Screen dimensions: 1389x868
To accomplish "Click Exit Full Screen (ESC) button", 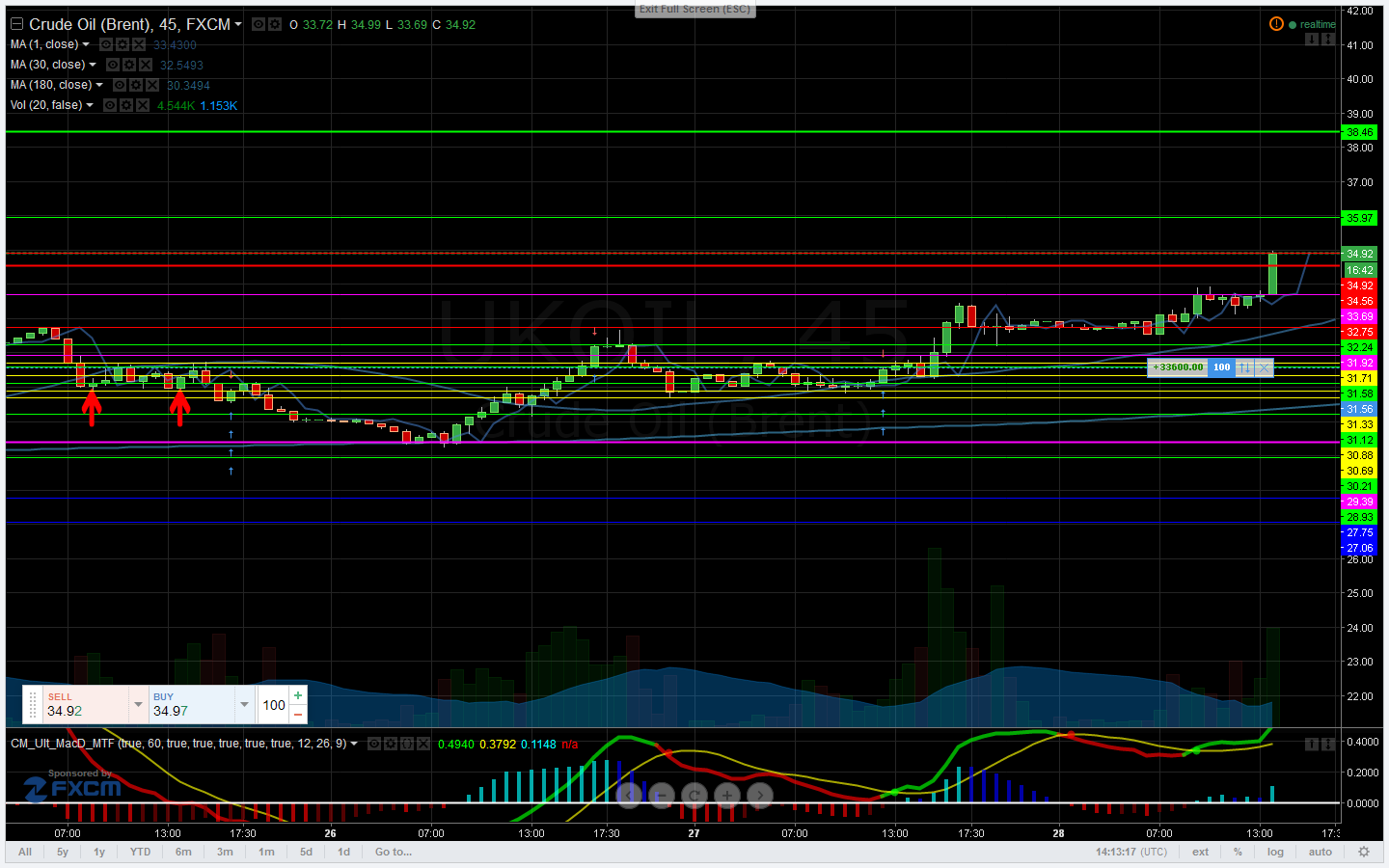I will (694, 9).
